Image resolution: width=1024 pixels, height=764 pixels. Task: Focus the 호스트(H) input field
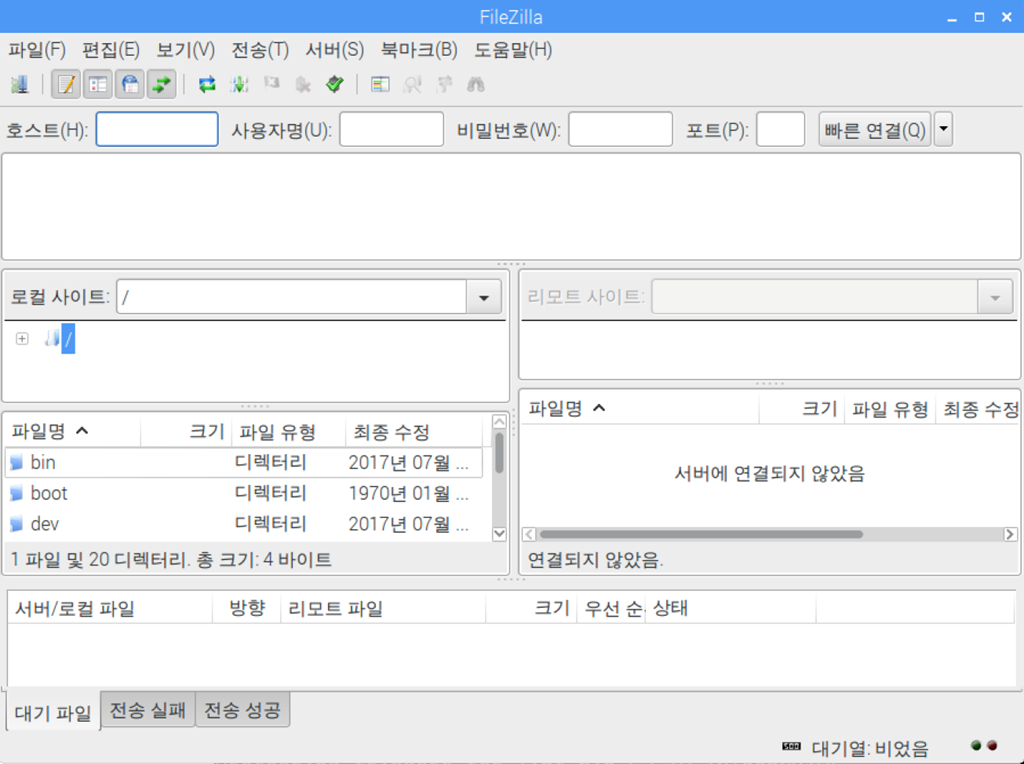[157, 129]
